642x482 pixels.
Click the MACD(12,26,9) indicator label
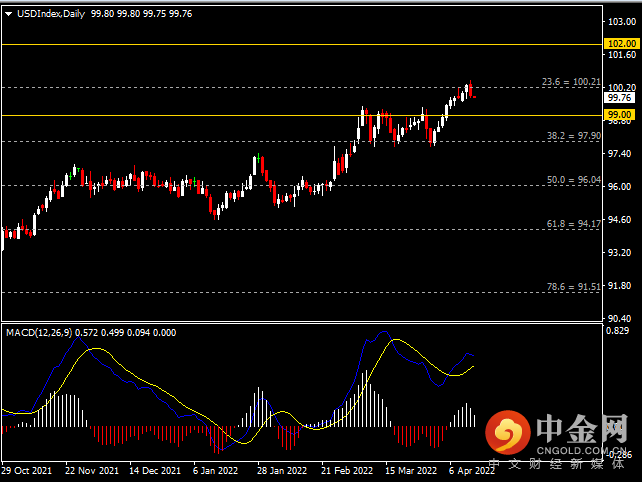pos(39,333)
